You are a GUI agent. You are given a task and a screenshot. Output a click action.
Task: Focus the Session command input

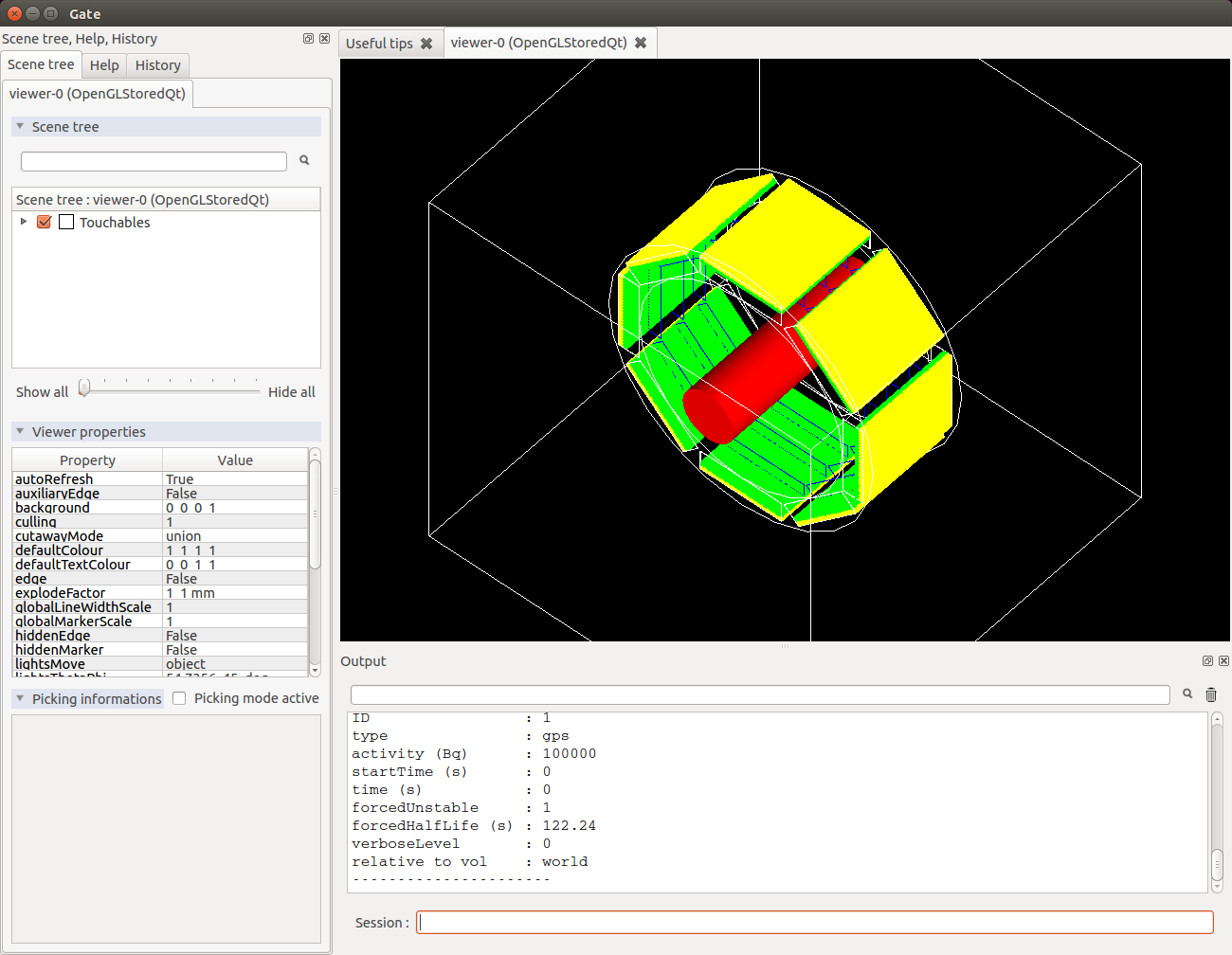815,923
